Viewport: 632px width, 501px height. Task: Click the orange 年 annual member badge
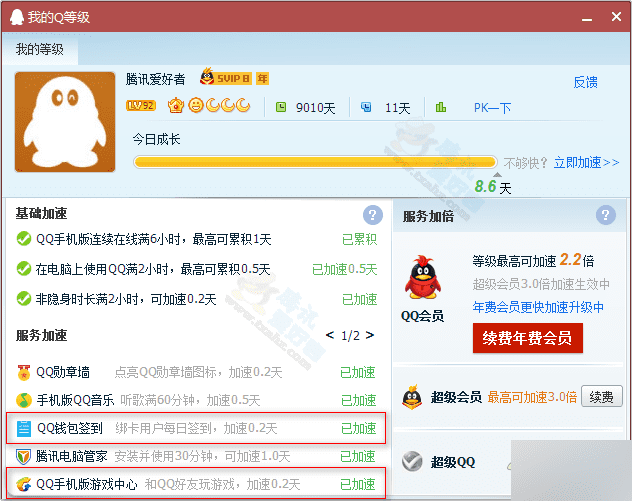tap(262, 78)
